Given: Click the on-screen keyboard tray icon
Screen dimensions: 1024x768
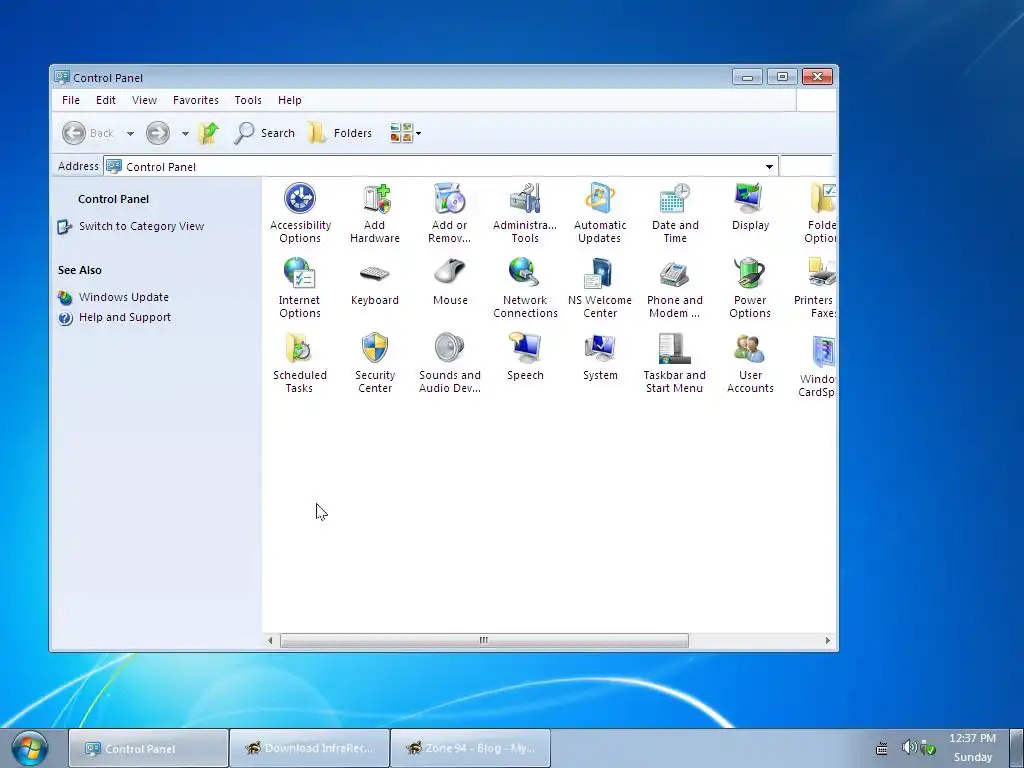Looking at the screenshot, I should (881, 748).
